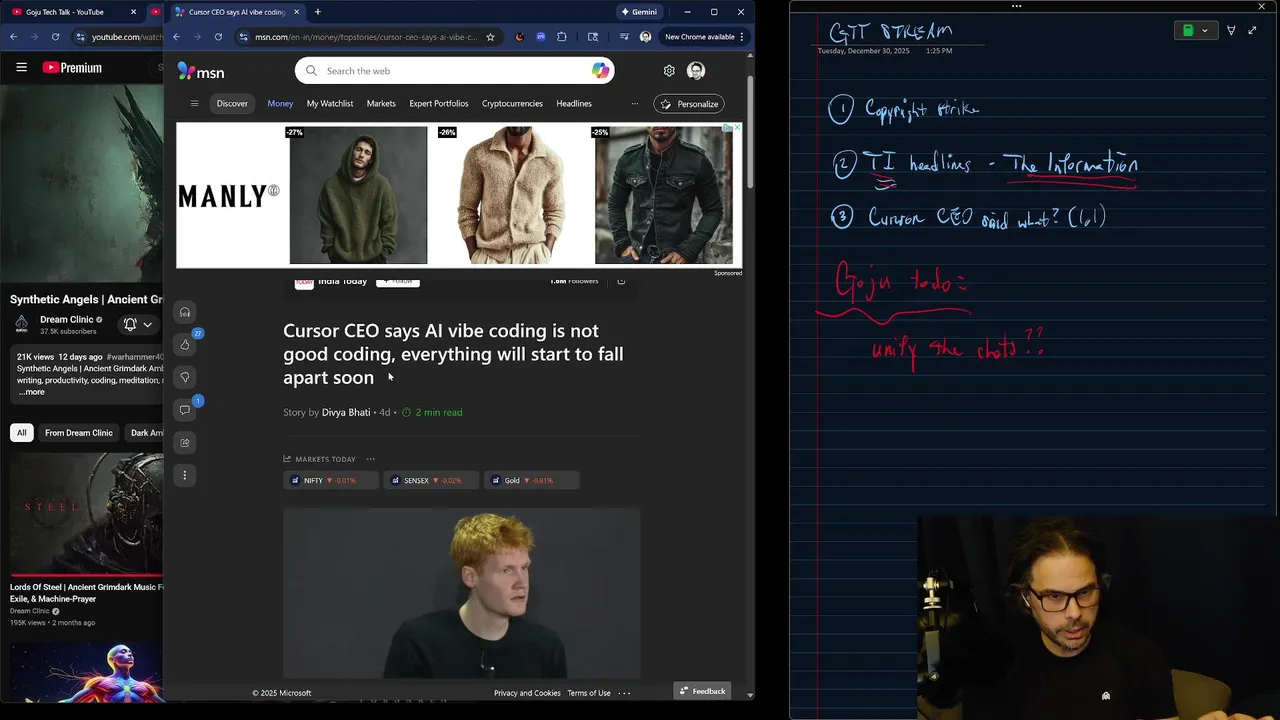1280x720 pixels.
Task: Share the article via sidebar icon
Action: (185, 442)
